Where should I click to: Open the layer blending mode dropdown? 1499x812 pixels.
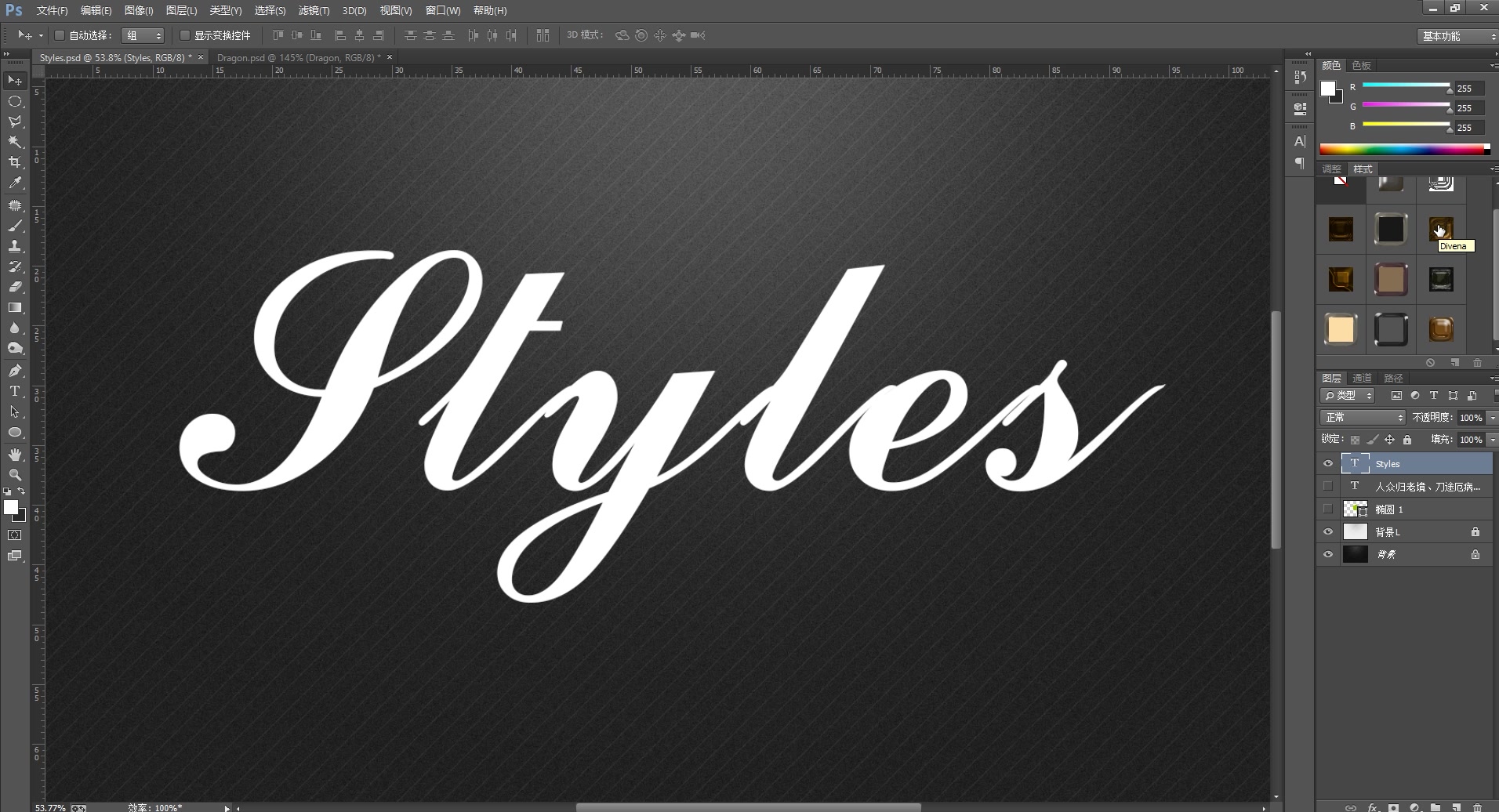tap(1362, 417)
